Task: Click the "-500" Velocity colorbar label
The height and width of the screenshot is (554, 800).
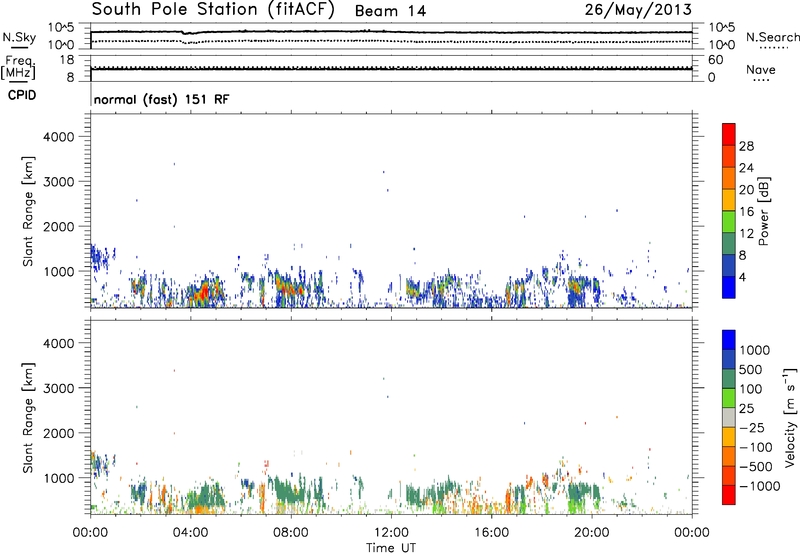Action: pyautogui.click(x=756, y=467)
